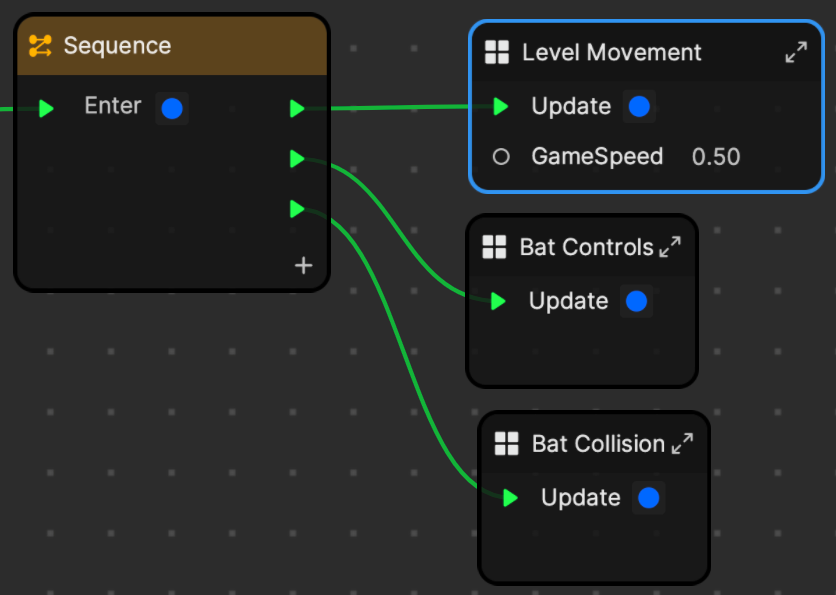Expand the Bat Collision node
The image size is (836, 595).
(682, 443)
